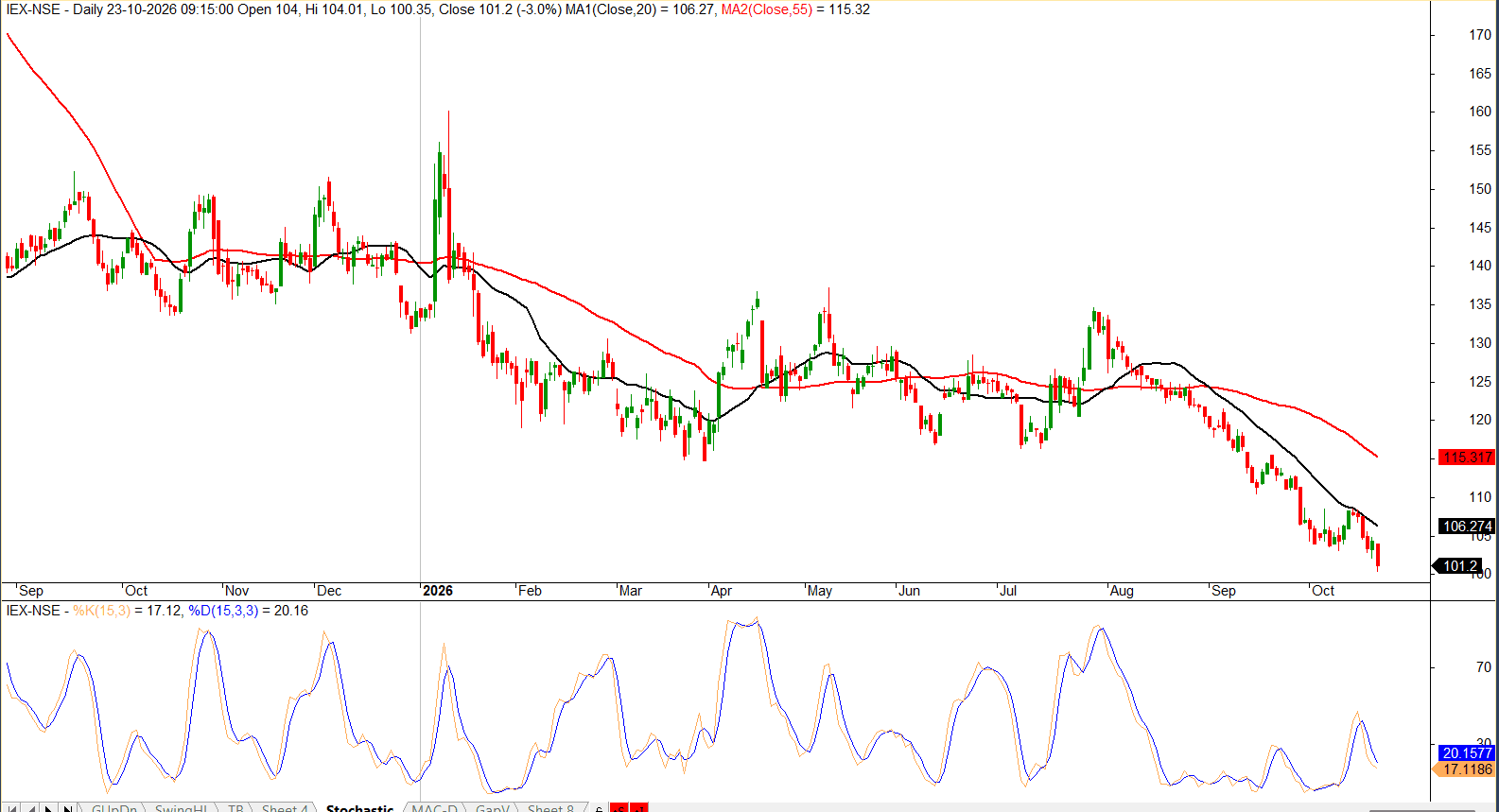1499x812 pixels.
Task: Click the Feb label on time axis
Action: 530,591
